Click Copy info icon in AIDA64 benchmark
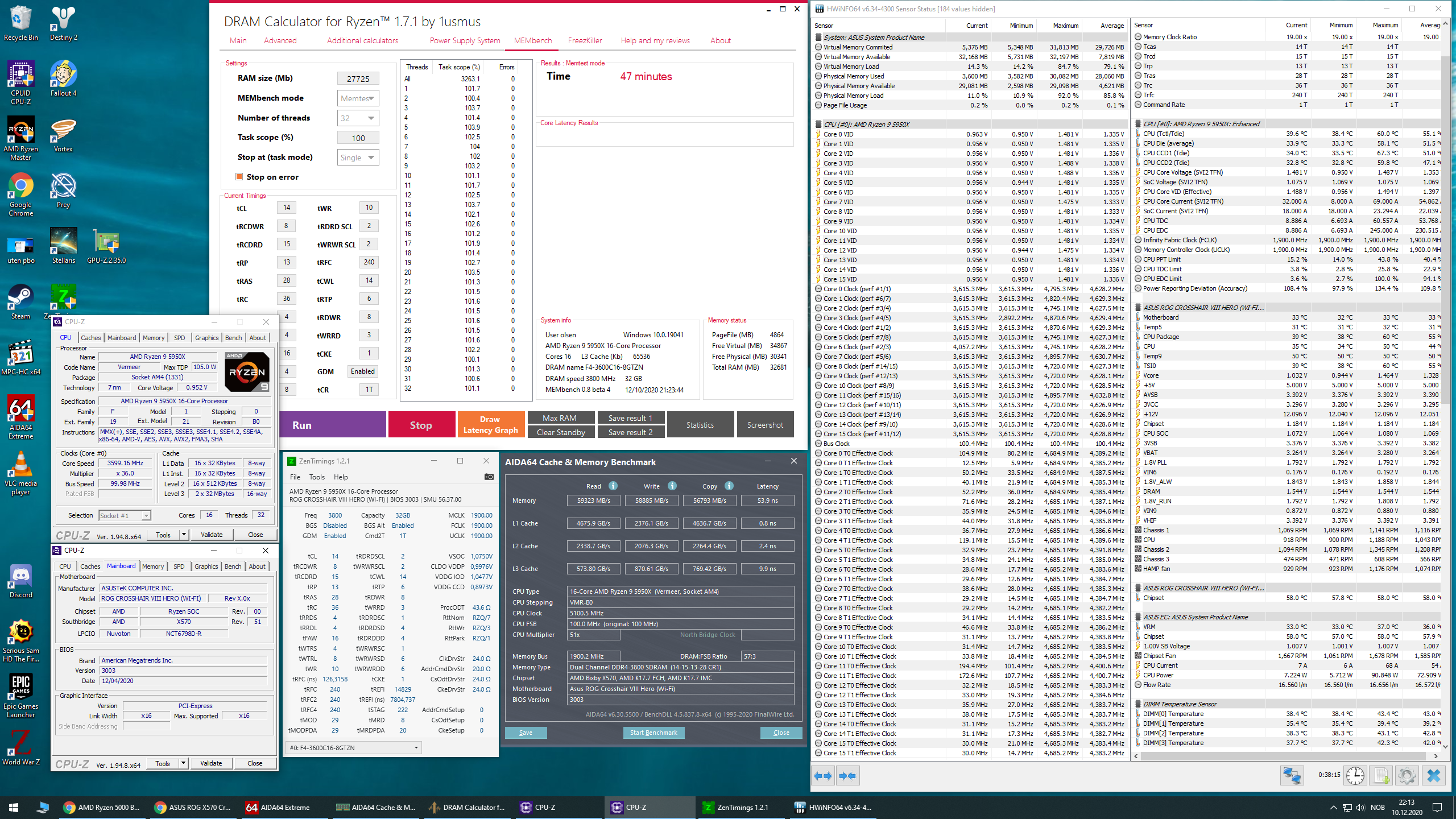This screenshot has height=819, width=1456. 729,486
